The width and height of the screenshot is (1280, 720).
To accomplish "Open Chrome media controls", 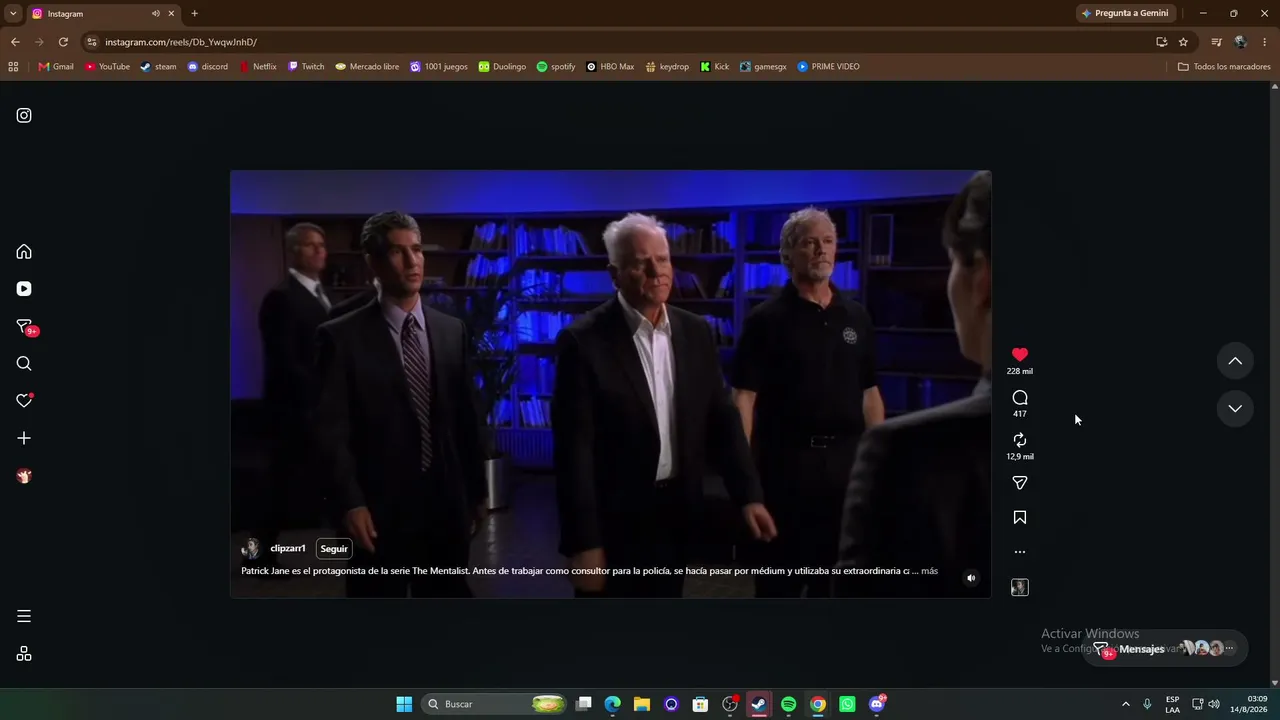I will [x=1216, y=42].
